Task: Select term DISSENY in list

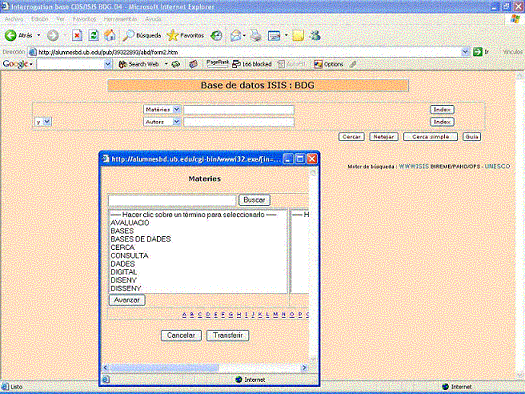Action: 126,288
